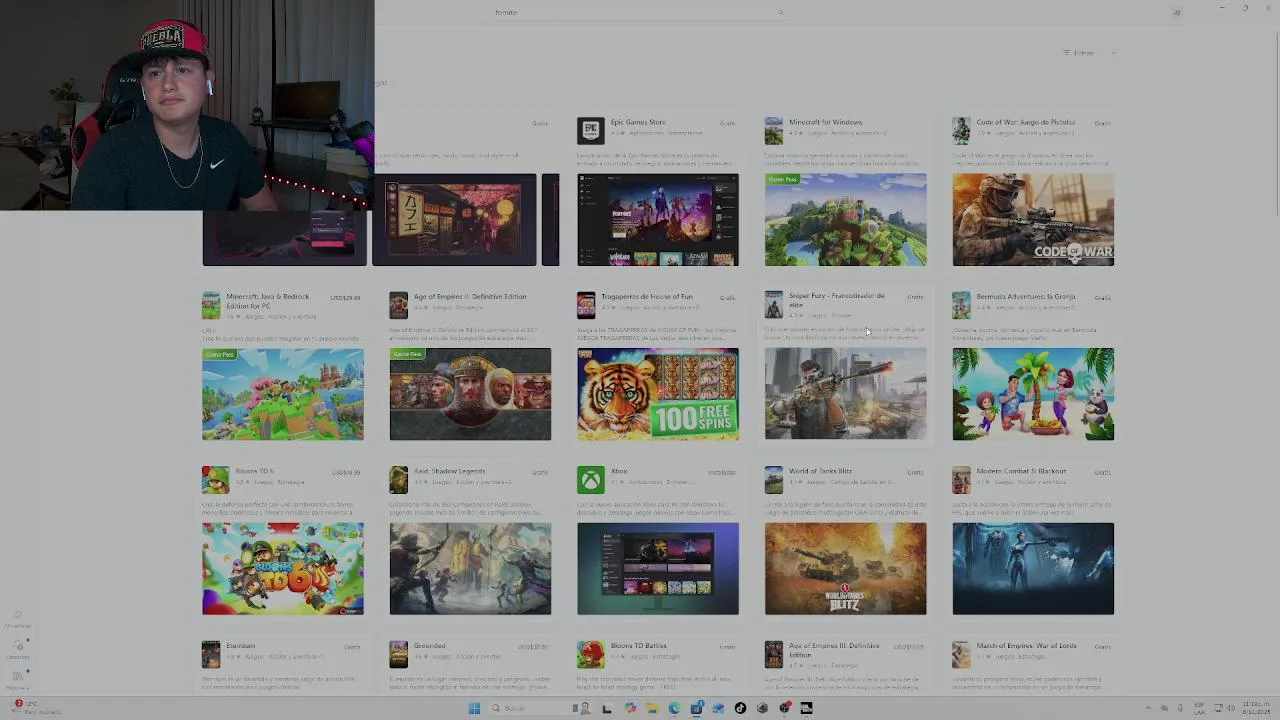1280x720 pixels.
Task: Select the Bloons TD 6 artwork thumbnail
Action: pos(283,569)
